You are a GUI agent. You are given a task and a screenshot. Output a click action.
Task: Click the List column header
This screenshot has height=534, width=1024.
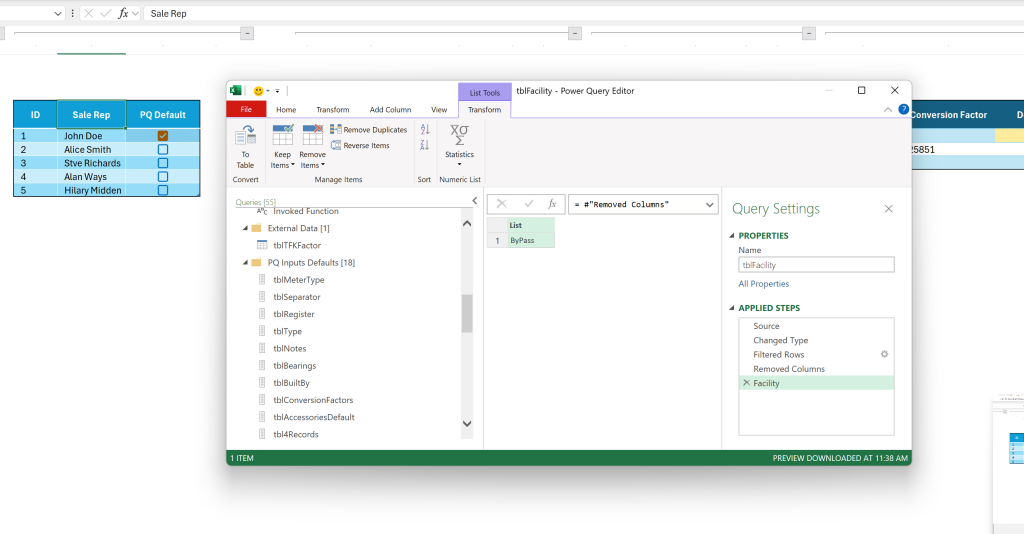coord(531,225)
